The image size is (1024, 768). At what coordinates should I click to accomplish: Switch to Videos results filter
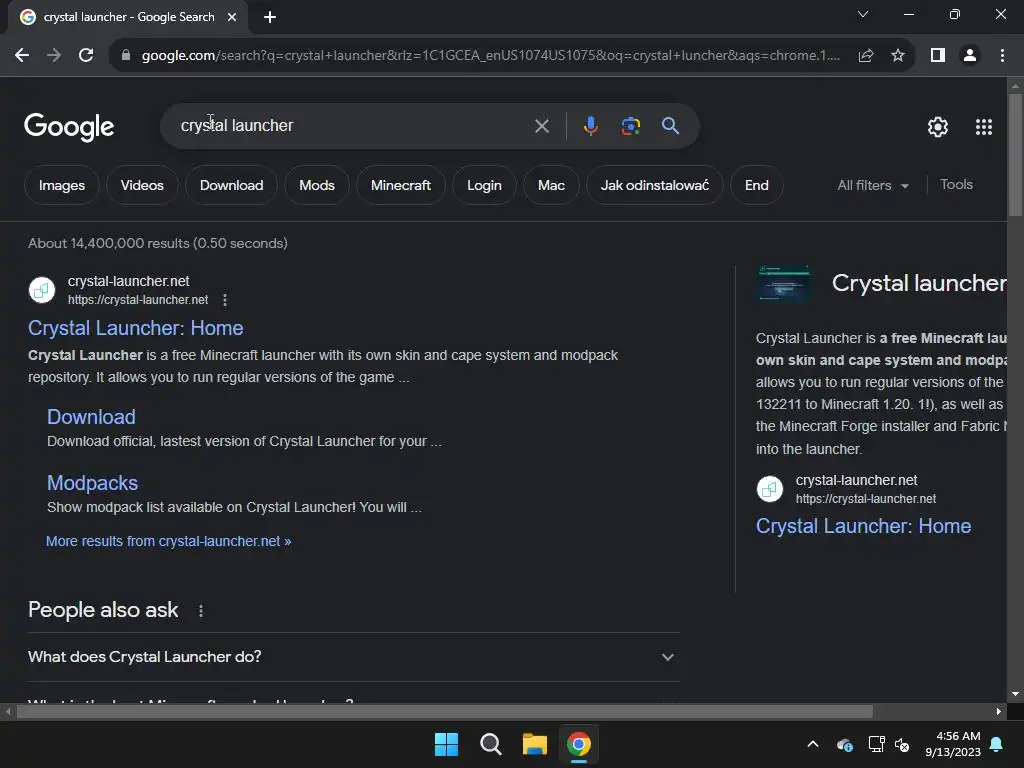pos(142,185)
